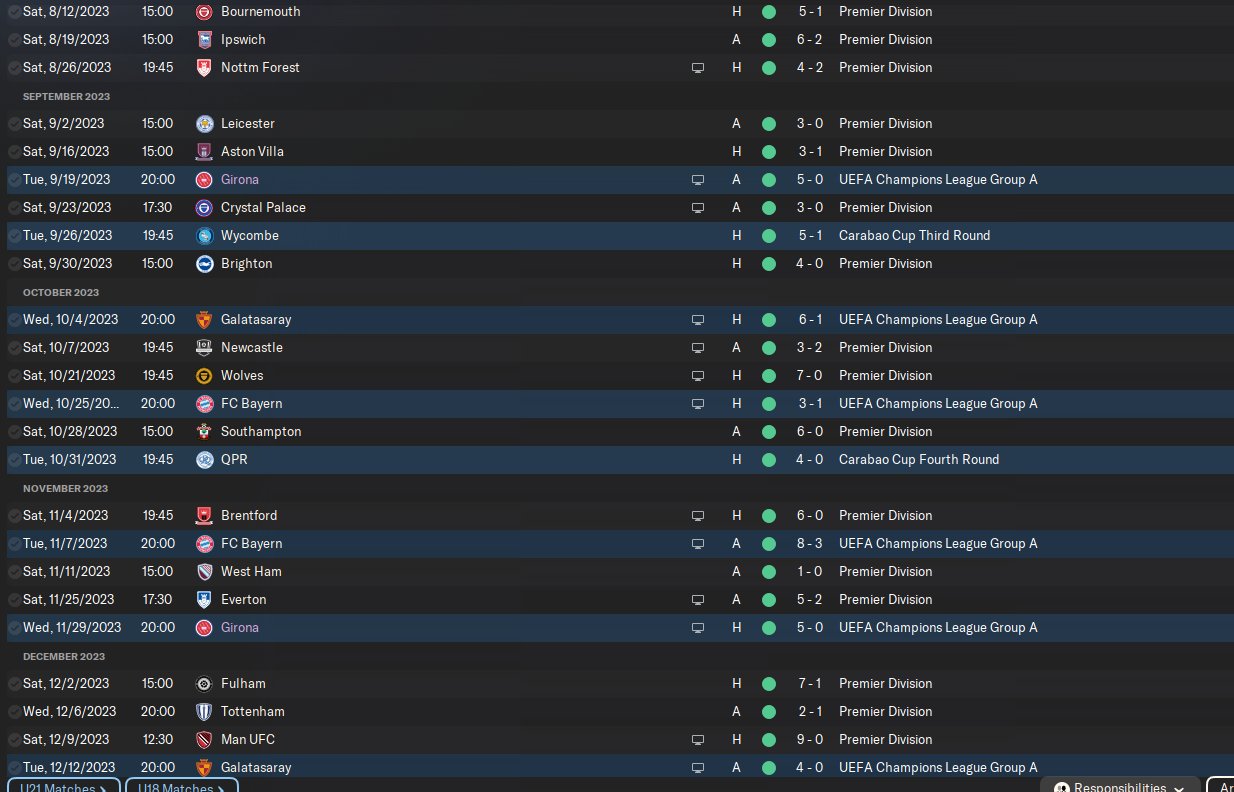Click TV broadcast icon on Nottm Forest row
Viewport: 1234px width, 792px height.
pyautogui.click(x=698, y=68)
